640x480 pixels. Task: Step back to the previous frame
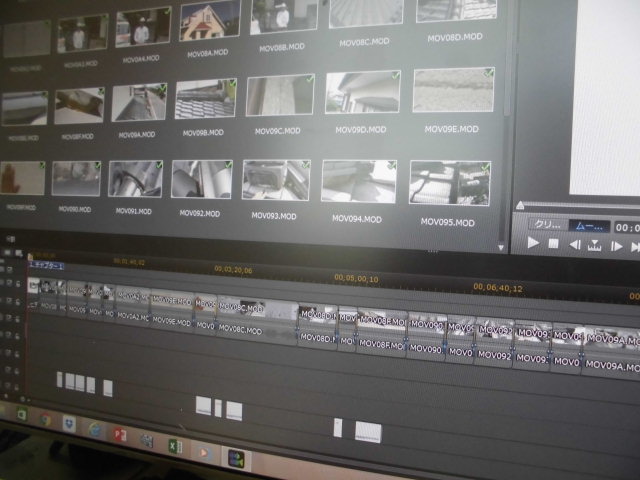click(x=575, y=244)
